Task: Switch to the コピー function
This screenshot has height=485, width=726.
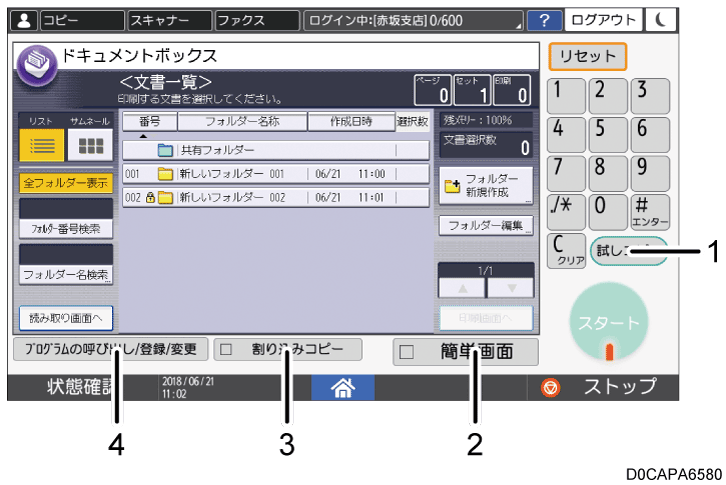Action: (82, 20)
